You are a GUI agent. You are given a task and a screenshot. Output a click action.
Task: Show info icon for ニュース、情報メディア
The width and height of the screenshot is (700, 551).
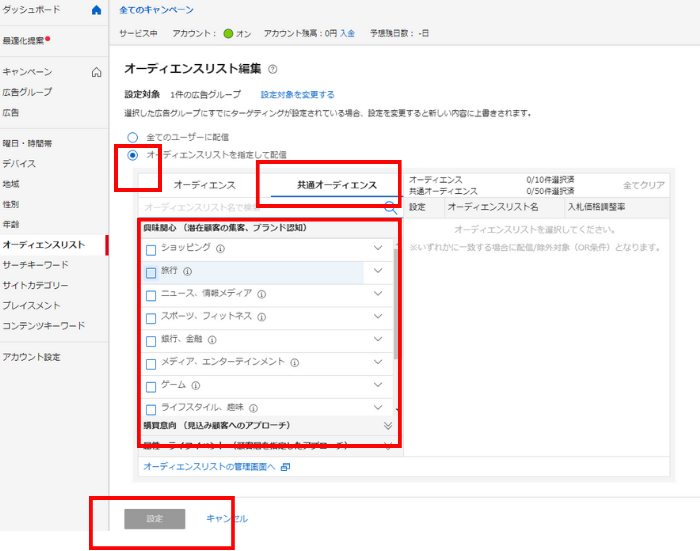[262, 294]
